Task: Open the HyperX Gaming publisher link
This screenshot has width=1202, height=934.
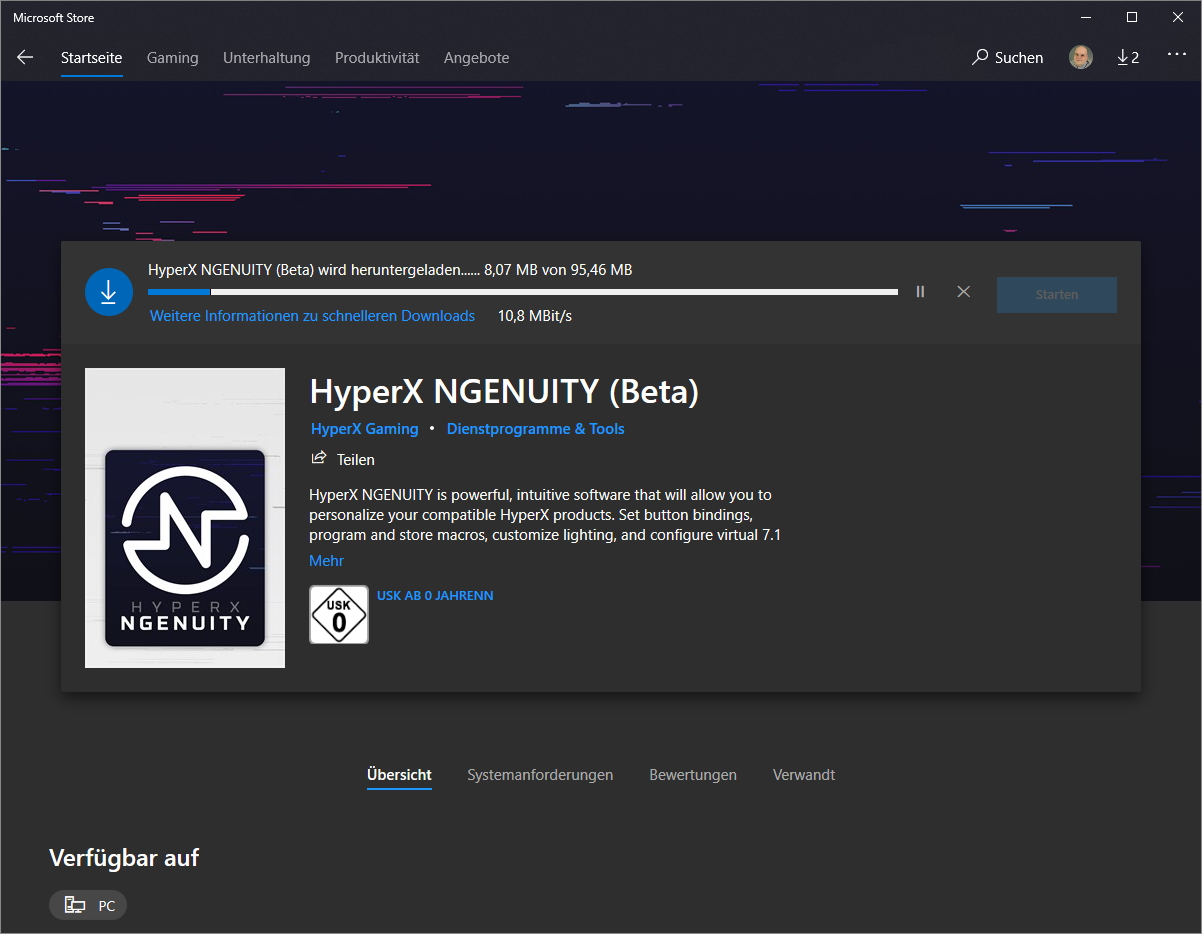Action: point(365,429)
